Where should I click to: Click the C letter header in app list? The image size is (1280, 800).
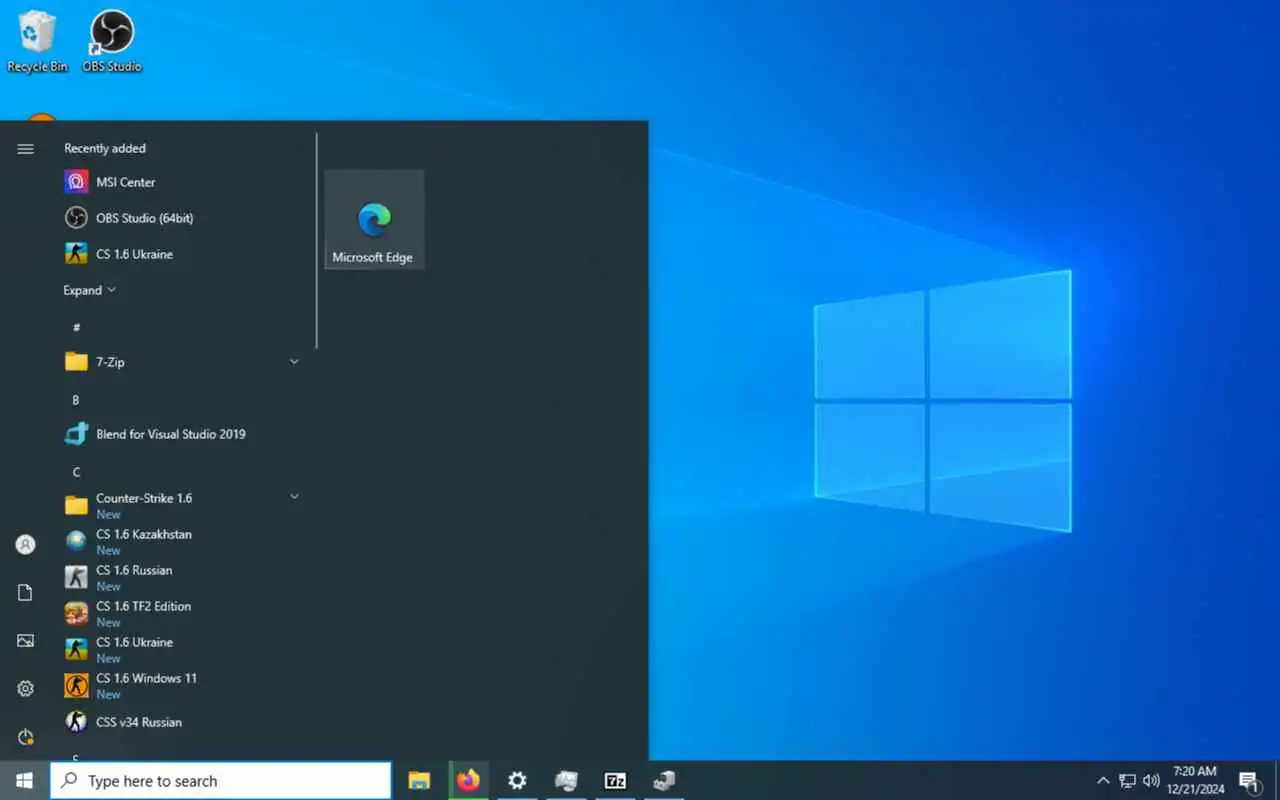pyautogui.click(x=76, y=472)
